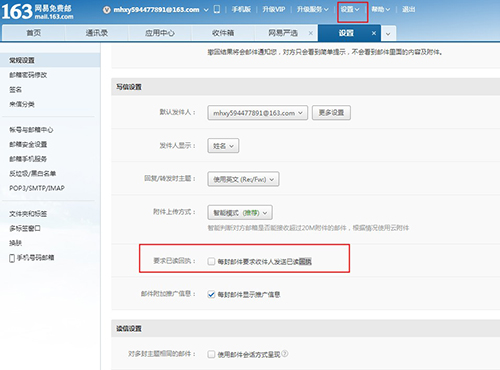Open the tab list arrow right of the tabs
The height and width of the screenshot is (370, 500).
pos(388,34)
